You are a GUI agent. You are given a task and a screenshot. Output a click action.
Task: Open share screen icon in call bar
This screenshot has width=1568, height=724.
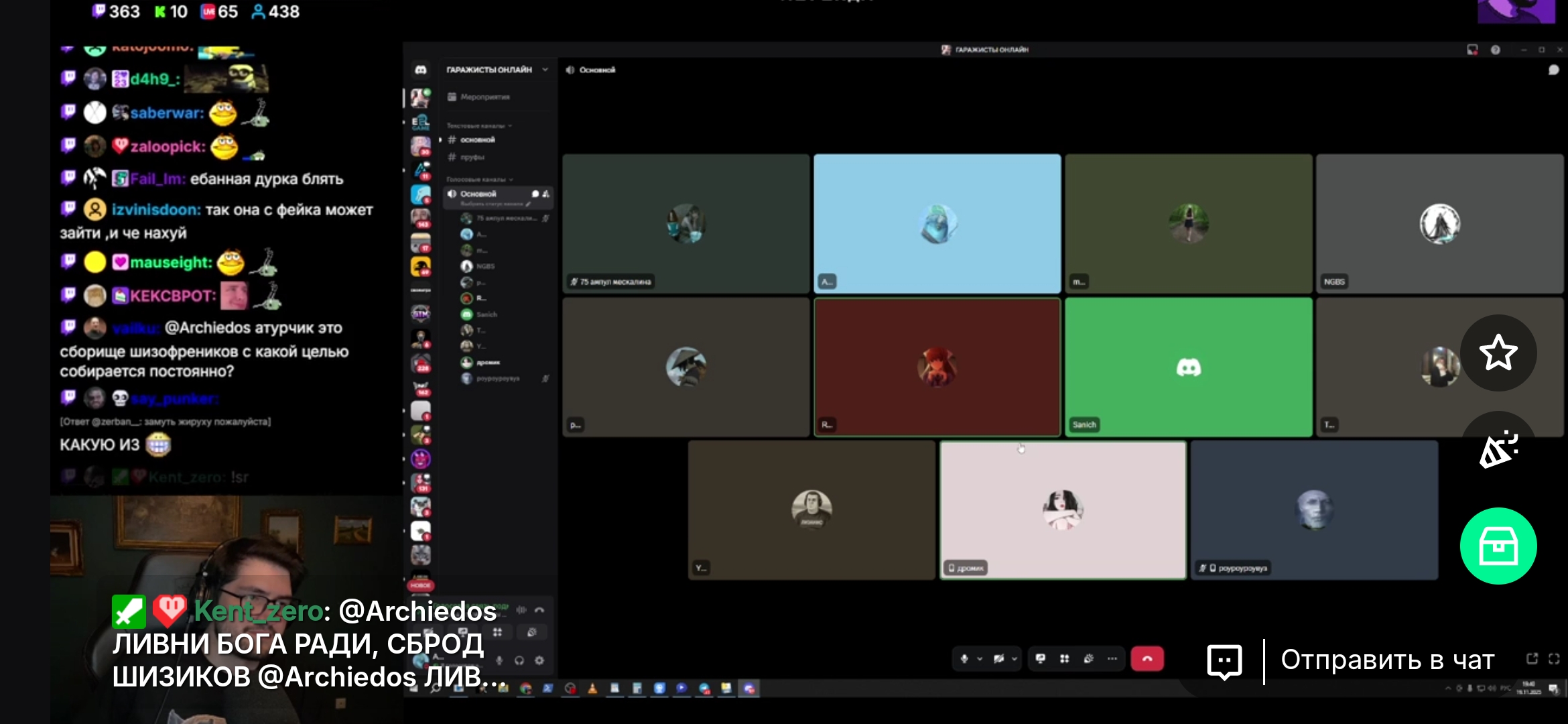[x=1040, y=659]
